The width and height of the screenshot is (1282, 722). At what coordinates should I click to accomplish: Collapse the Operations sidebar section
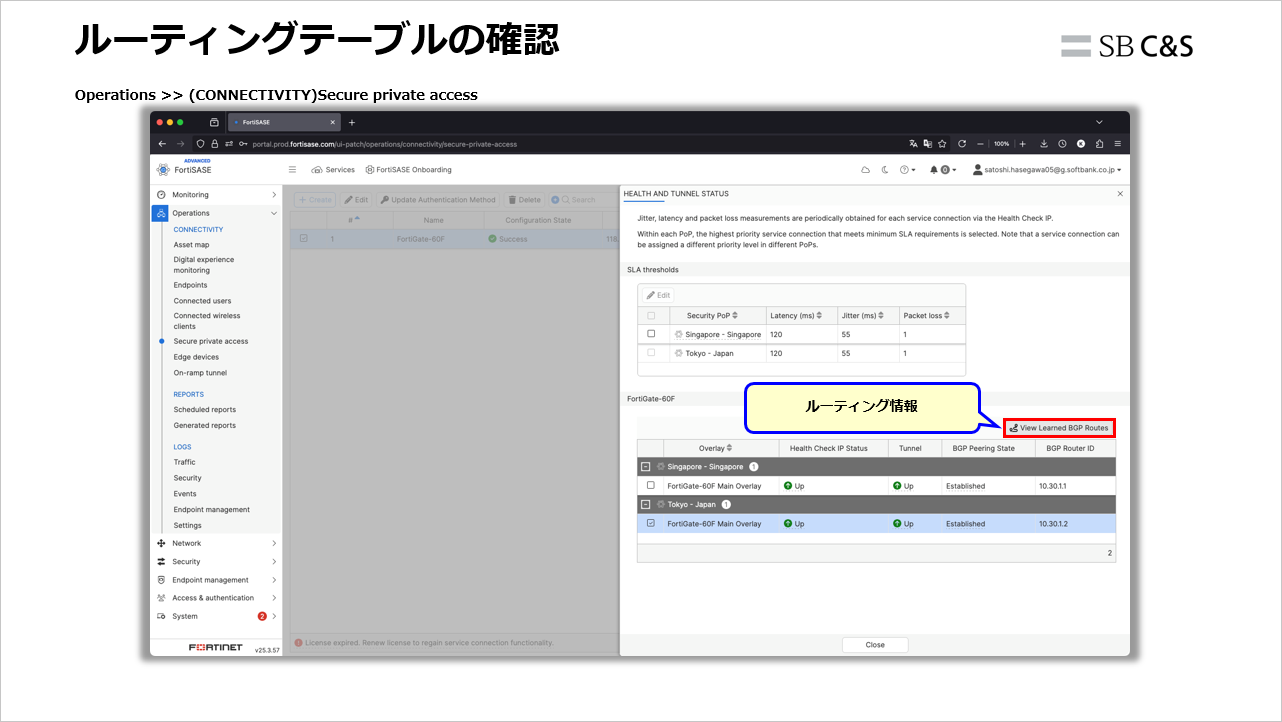coord(216,213)
